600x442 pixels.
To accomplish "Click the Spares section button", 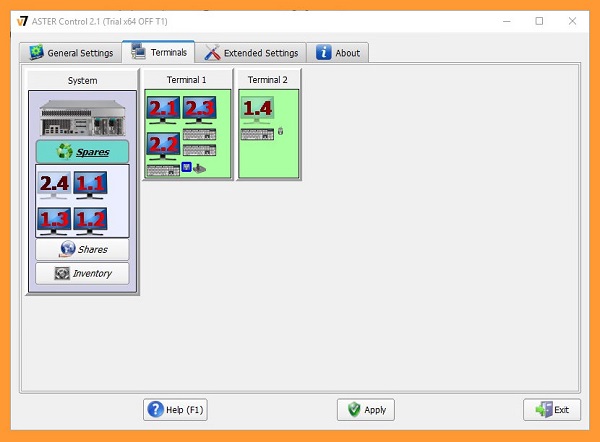I will click(82, 152).
